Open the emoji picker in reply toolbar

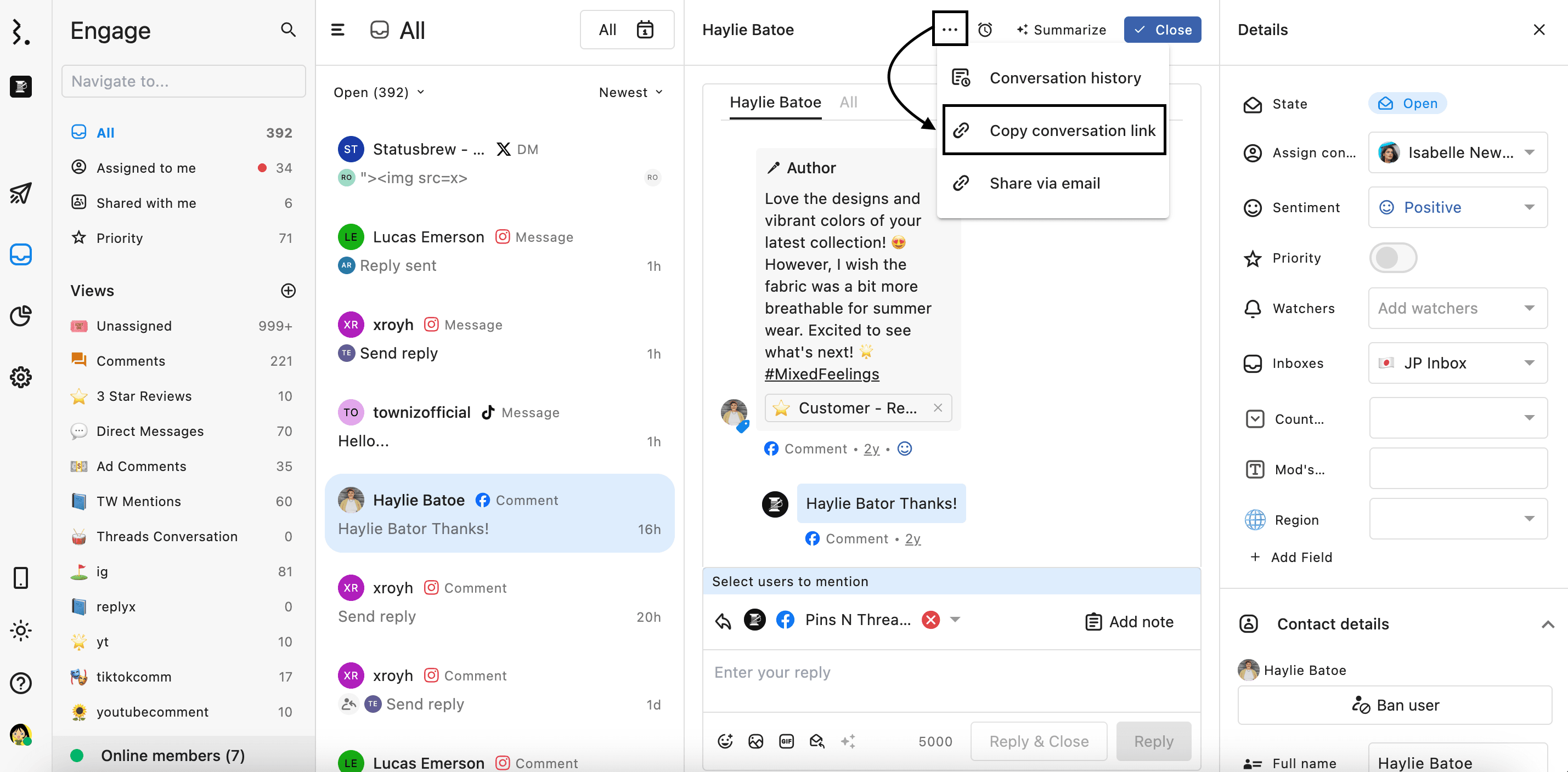[x=724, y=741]
